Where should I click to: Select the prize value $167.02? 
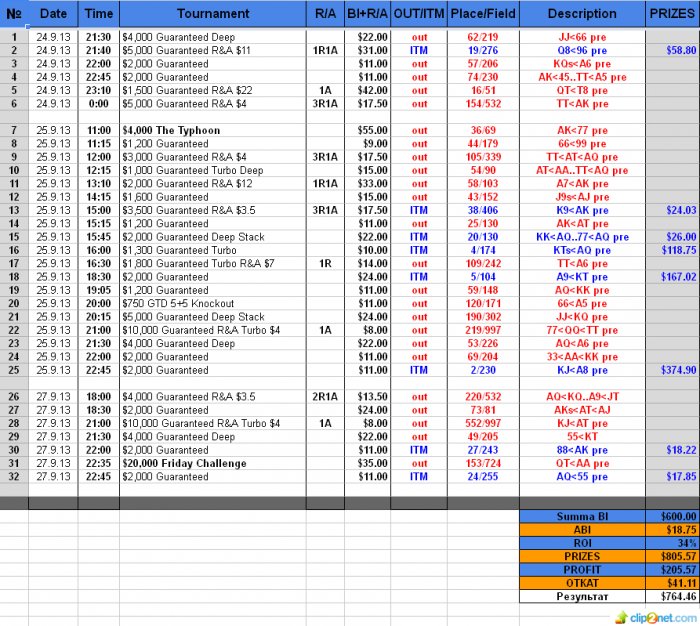[672, 277]
